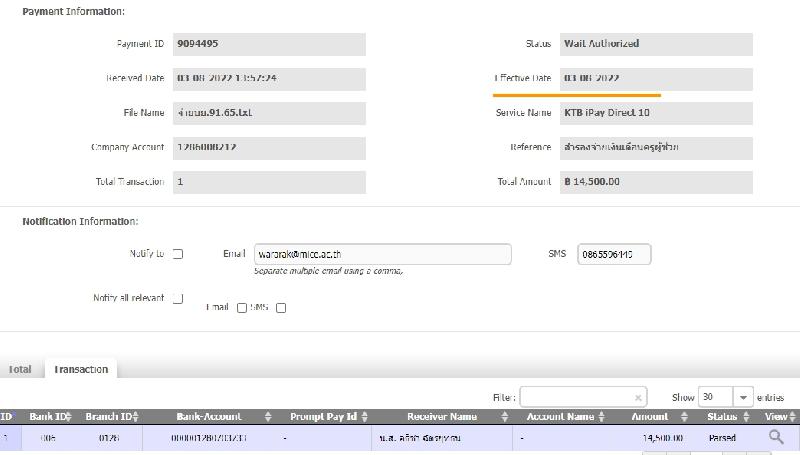This screenshot has height=455, width=800.
Task: Tick the Notify all relevant checkbox
Action: 178,298
